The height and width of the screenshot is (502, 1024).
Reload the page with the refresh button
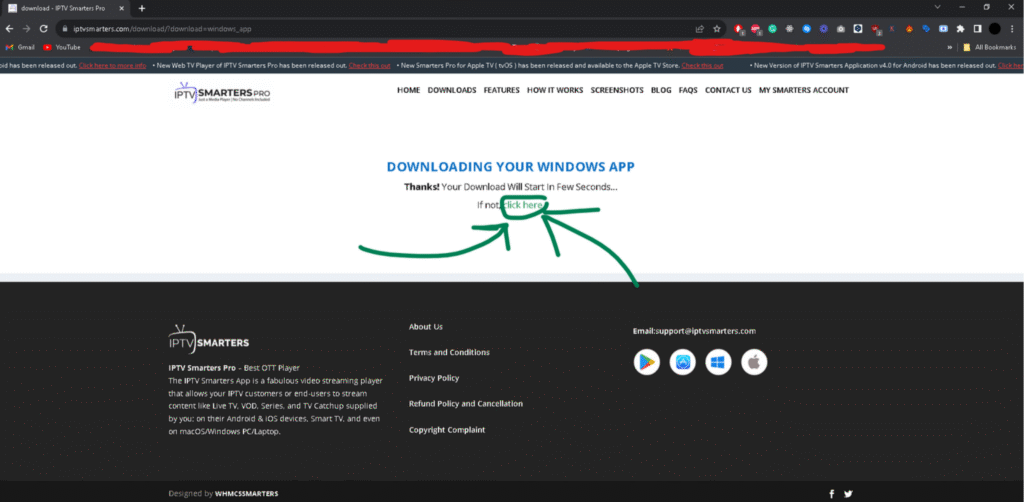click(x=43, y=29)
